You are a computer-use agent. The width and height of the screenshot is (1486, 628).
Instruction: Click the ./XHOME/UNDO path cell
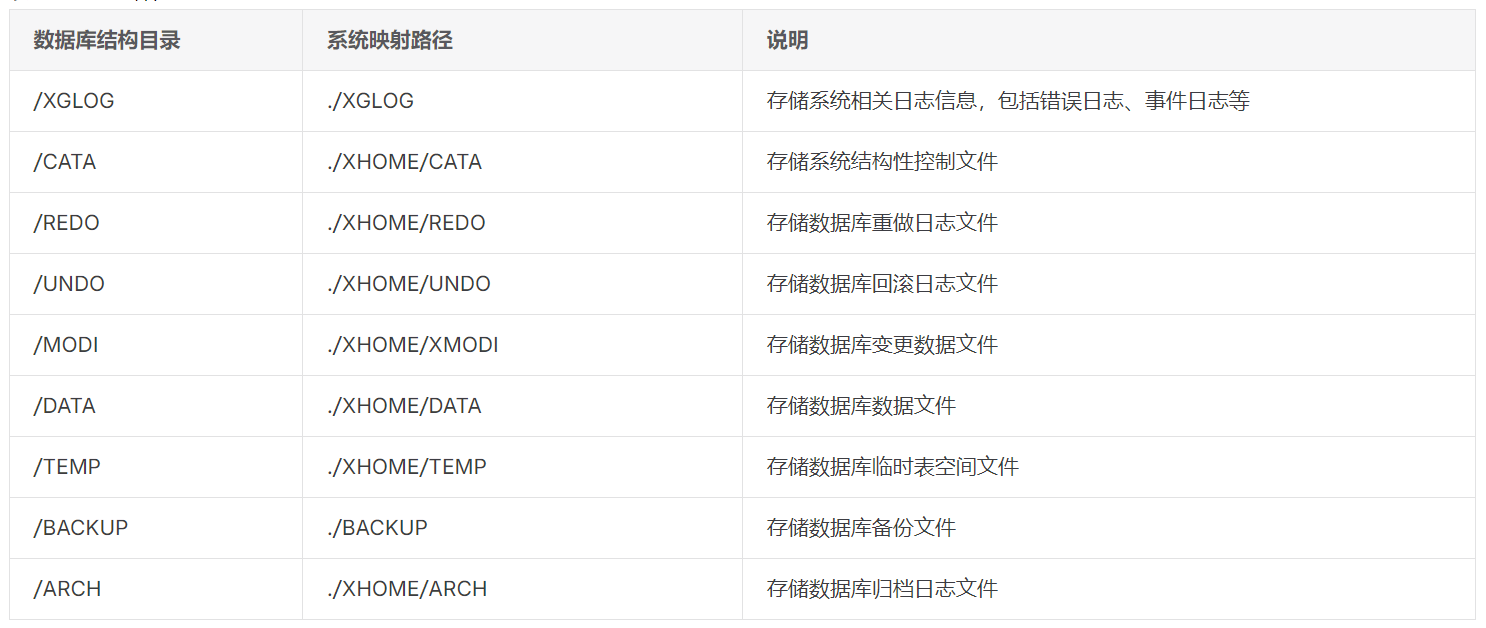coord(408,284)
